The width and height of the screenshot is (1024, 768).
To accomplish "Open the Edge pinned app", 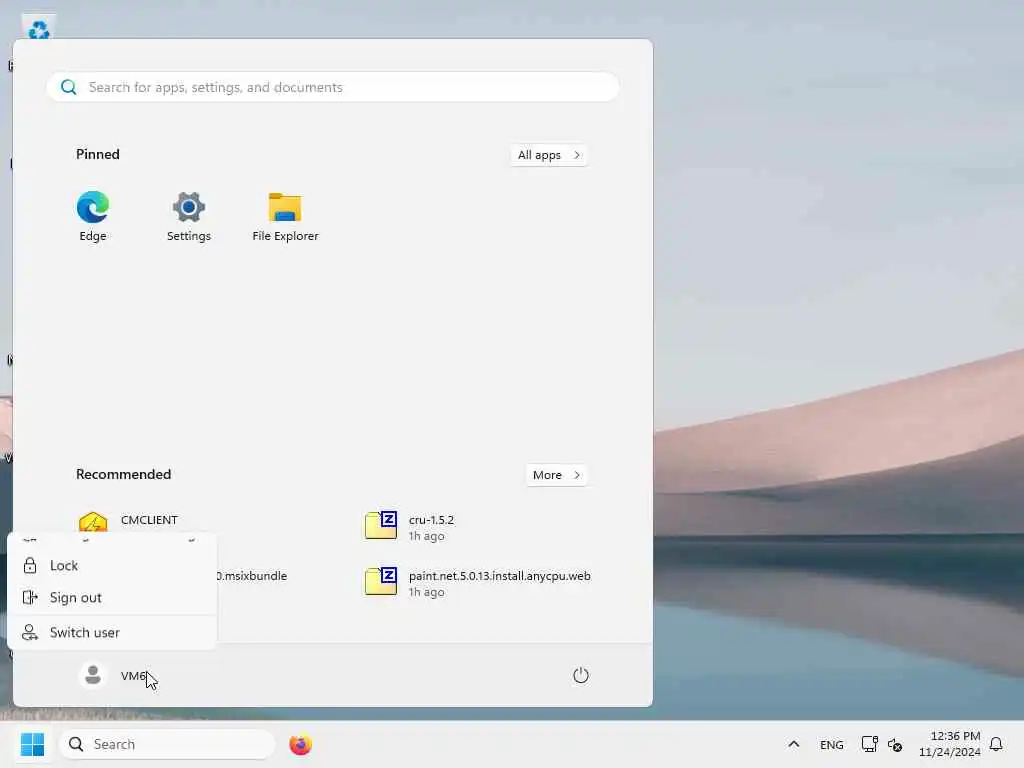I will (93, 216).
